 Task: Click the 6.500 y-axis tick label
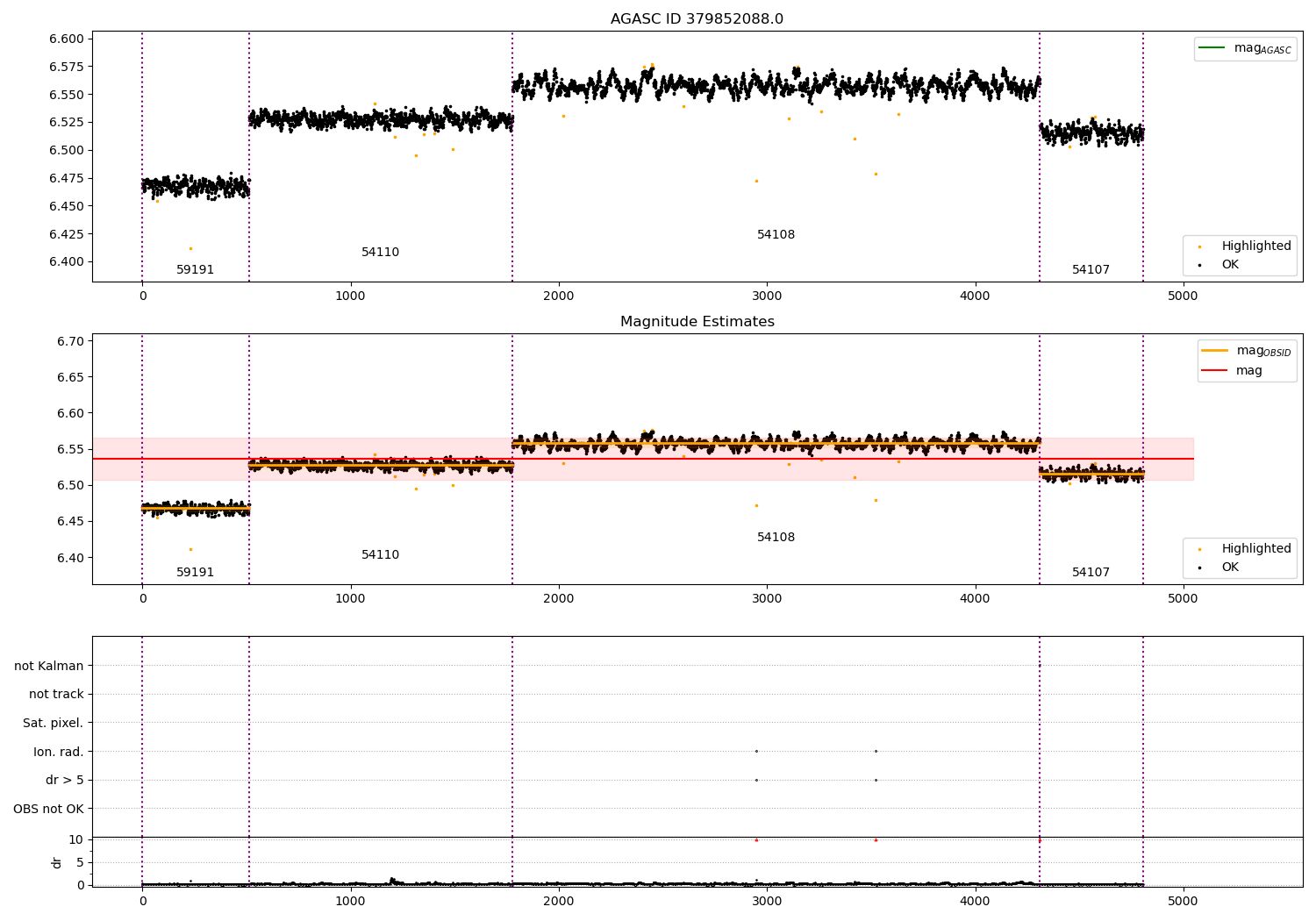[68, 150]
